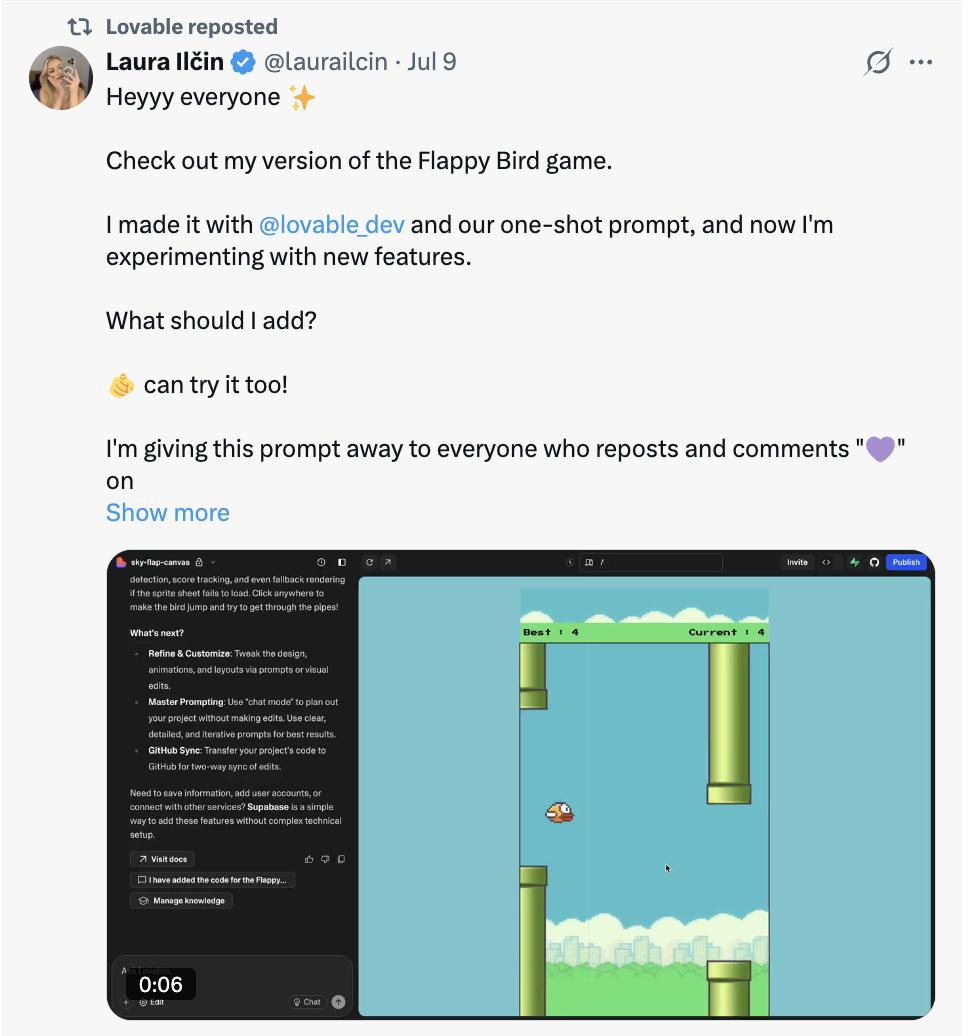Click the copy message icon
This screenshot has height=1036, width=968.
click(x=341, y=859)
